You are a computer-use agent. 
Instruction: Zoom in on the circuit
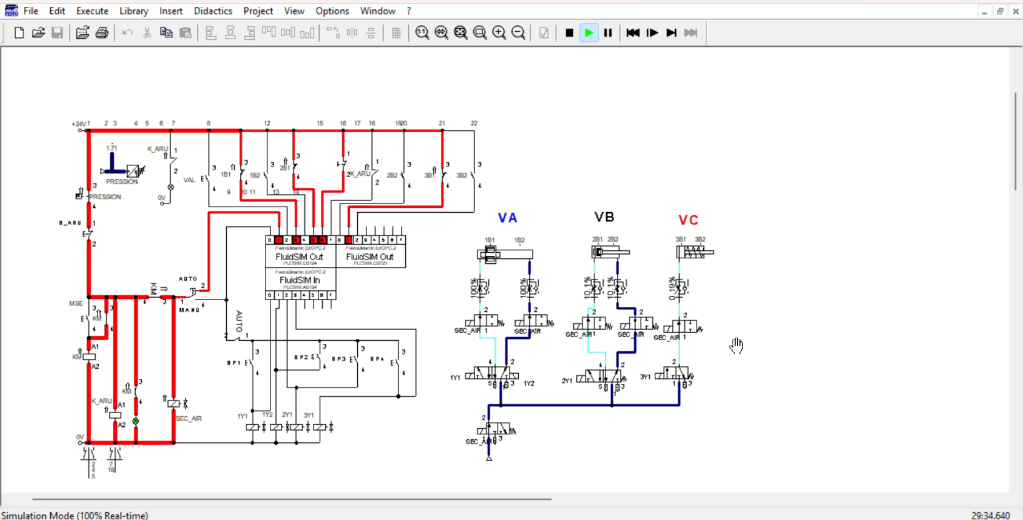coord(499,33)
